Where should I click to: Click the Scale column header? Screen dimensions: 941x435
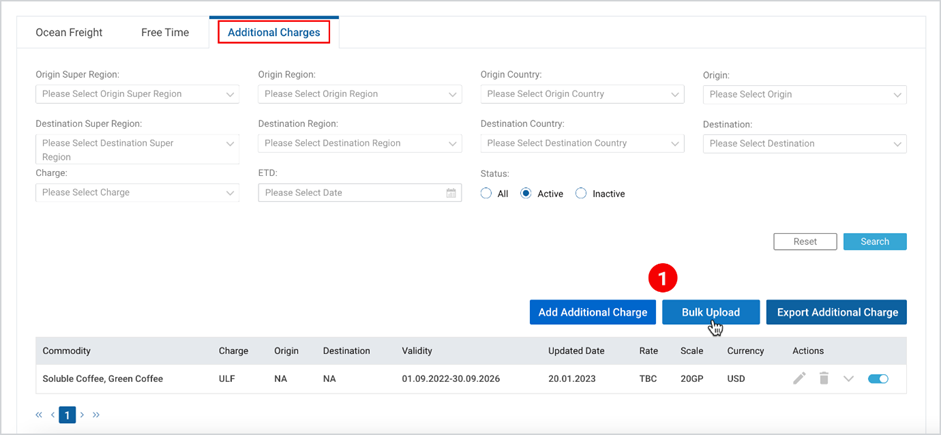691,350
